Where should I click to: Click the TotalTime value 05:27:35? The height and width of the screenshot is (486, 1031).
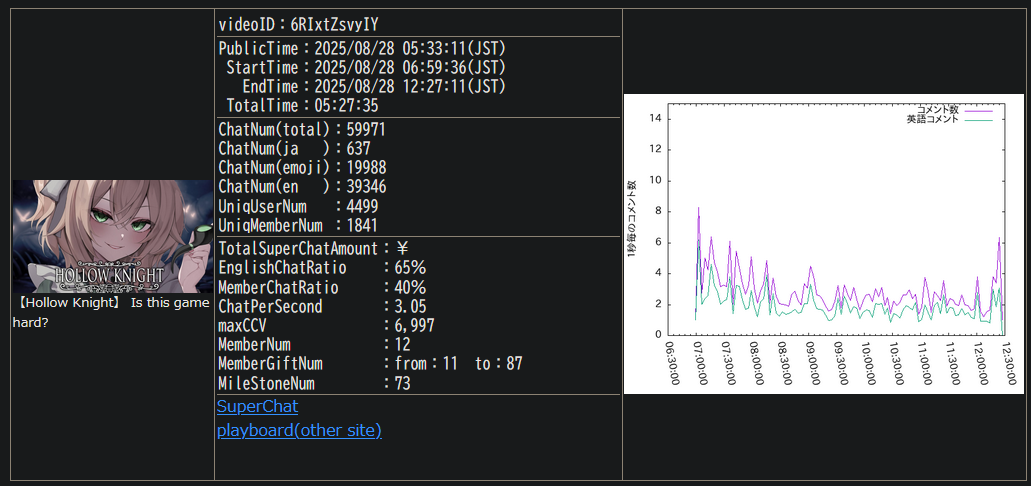click(x=346, y=105)
